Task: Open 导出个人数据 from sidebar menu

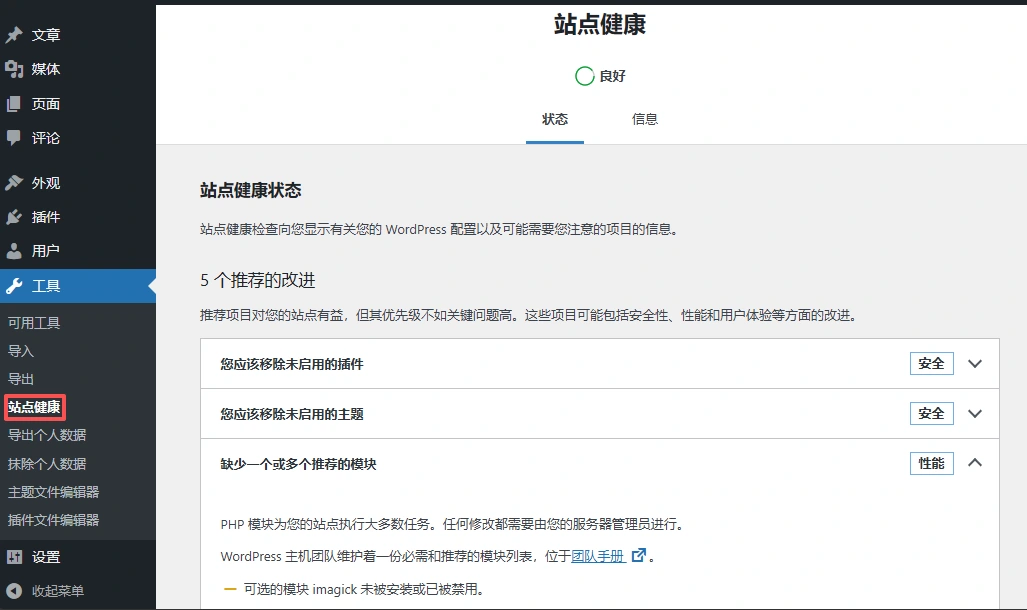Action: (x=47, y=435)
